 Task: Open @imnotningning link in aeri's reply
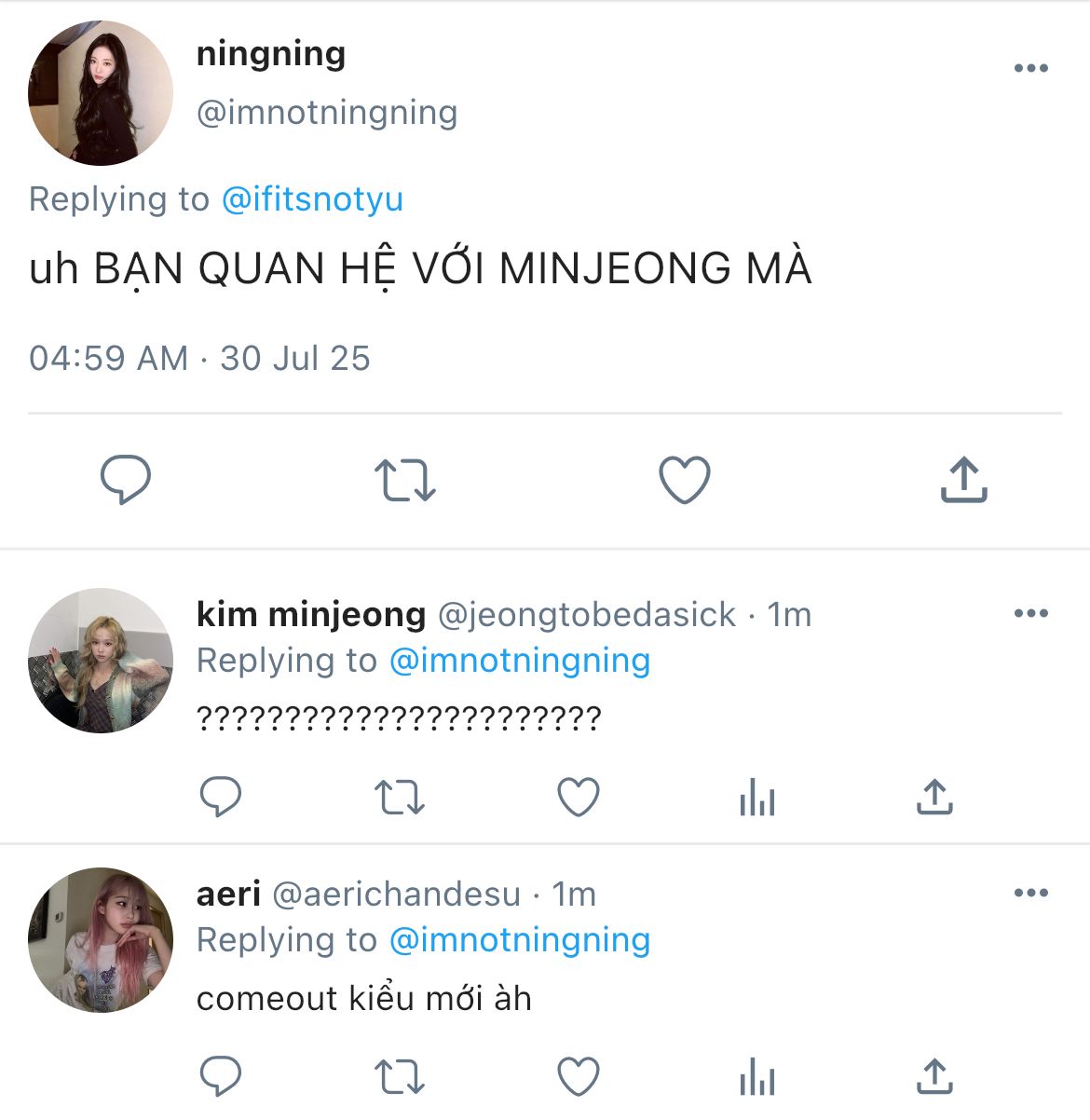519,940
